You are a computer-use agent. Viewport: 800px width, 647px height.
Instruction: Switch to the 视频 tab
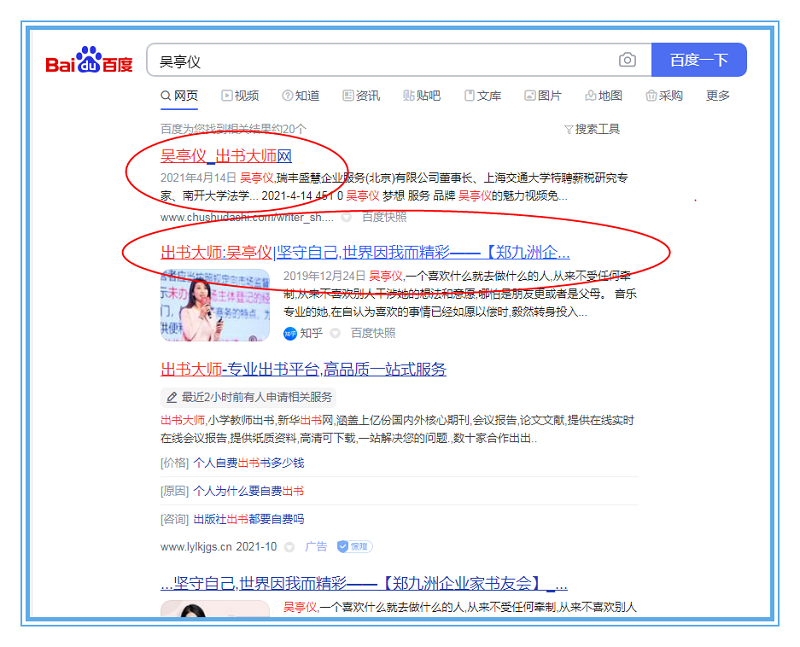pos(240,96)
